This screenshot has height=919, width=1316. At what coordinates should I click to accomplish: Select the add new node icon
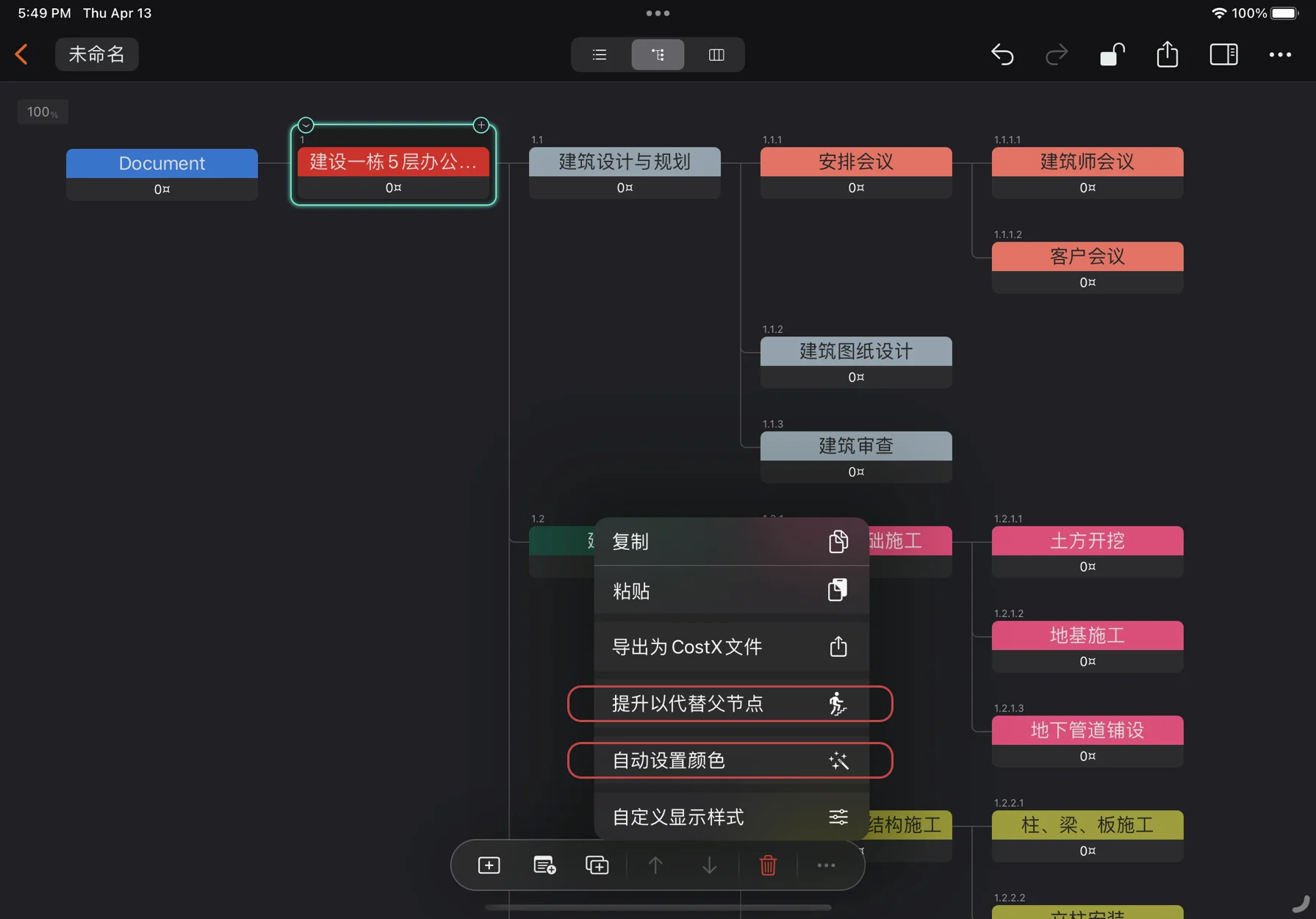tap(489, 865)
